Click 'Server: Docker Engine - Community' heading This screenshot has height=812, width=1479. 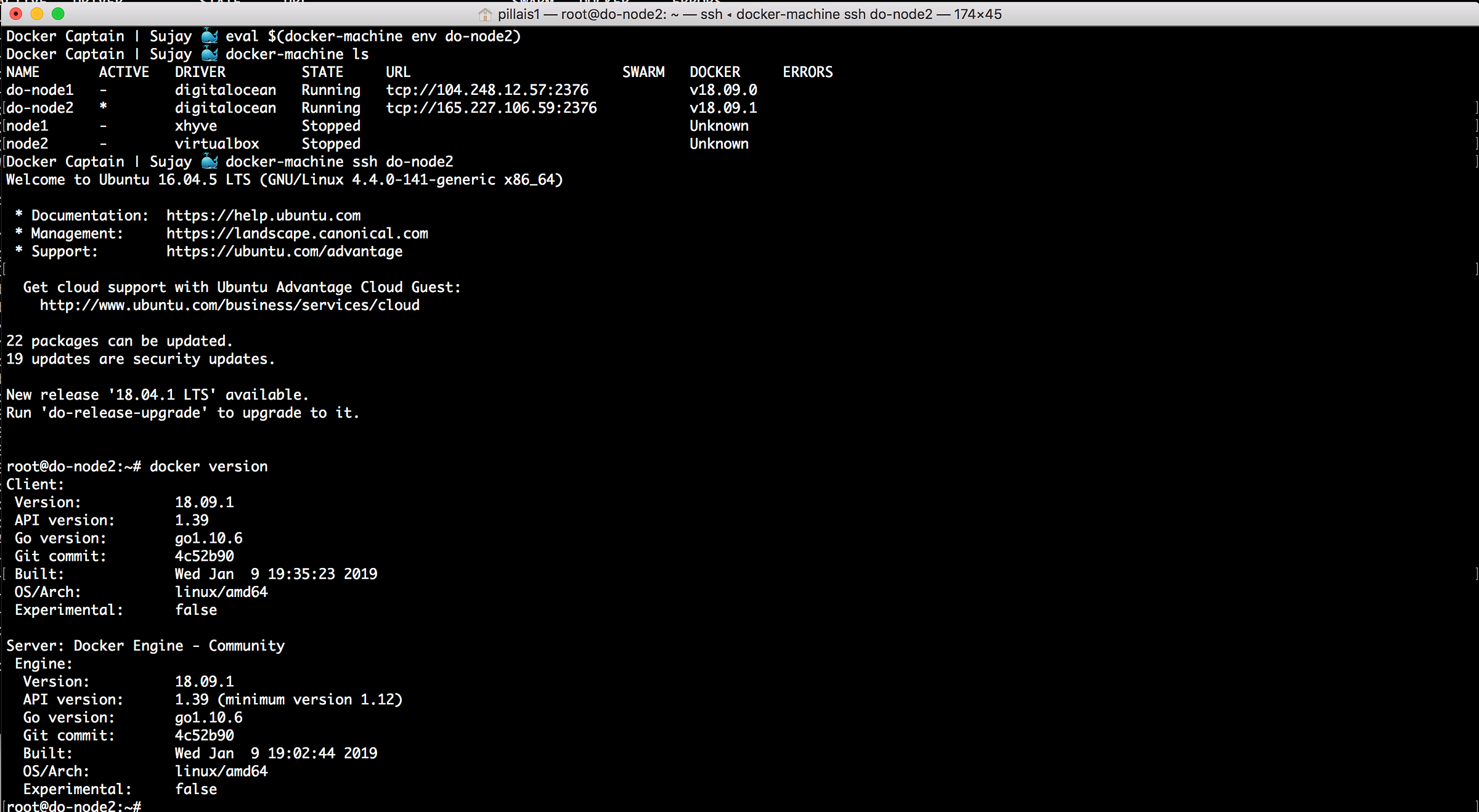[x=145, y=646]
